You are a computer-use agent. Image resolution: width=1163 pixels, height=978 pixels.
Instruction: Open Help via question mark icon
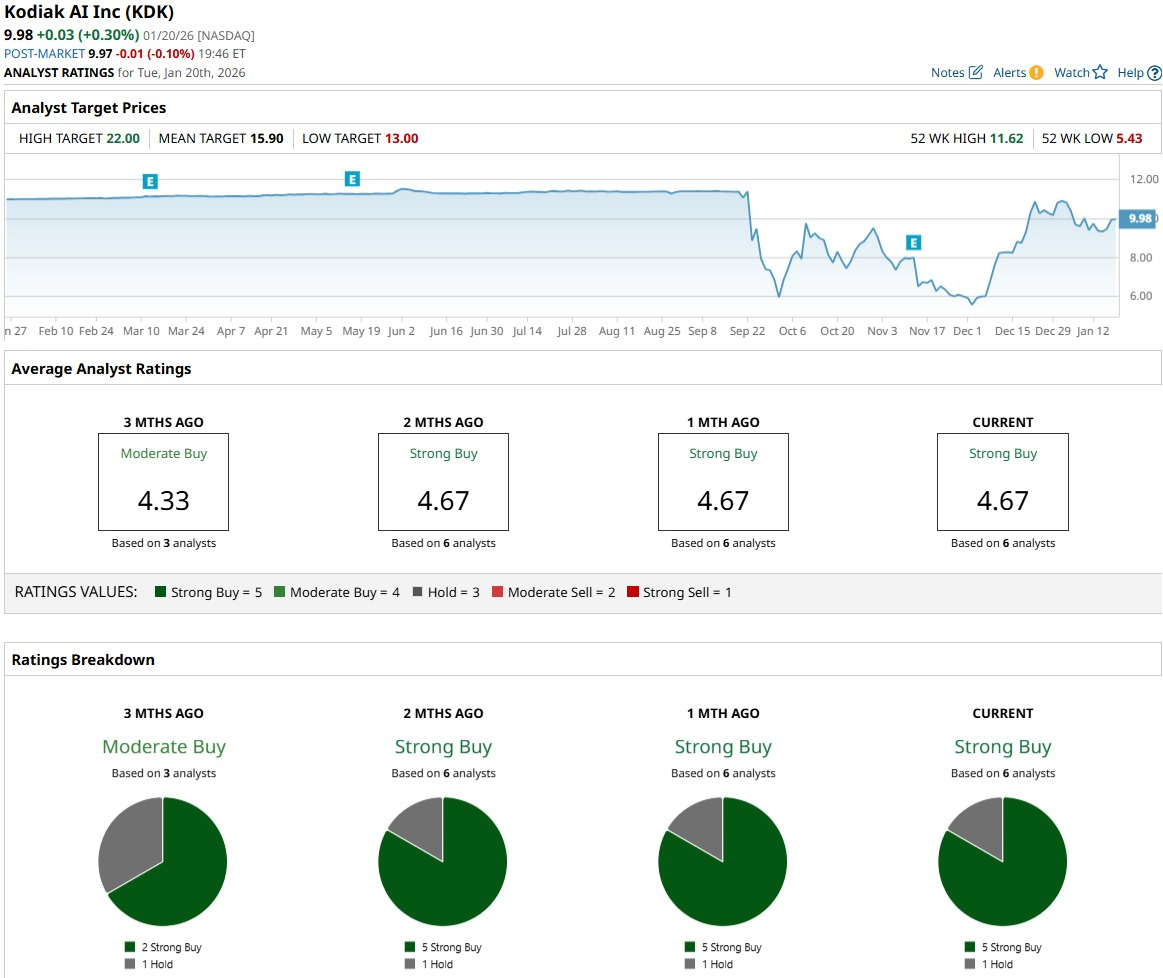(x=1154, y=73)
